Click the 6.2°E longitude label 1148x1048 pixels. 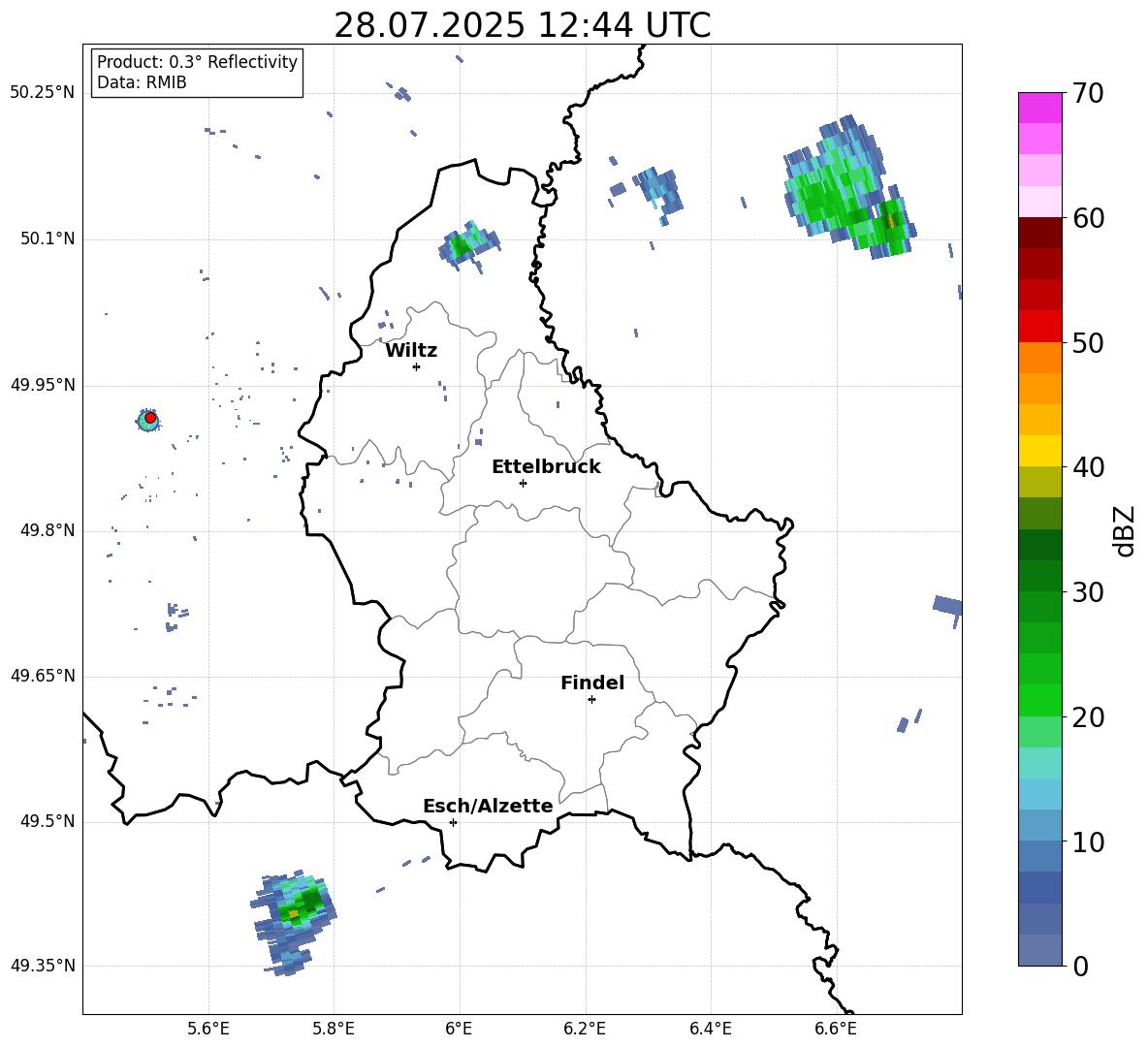tap(585, 1029)
